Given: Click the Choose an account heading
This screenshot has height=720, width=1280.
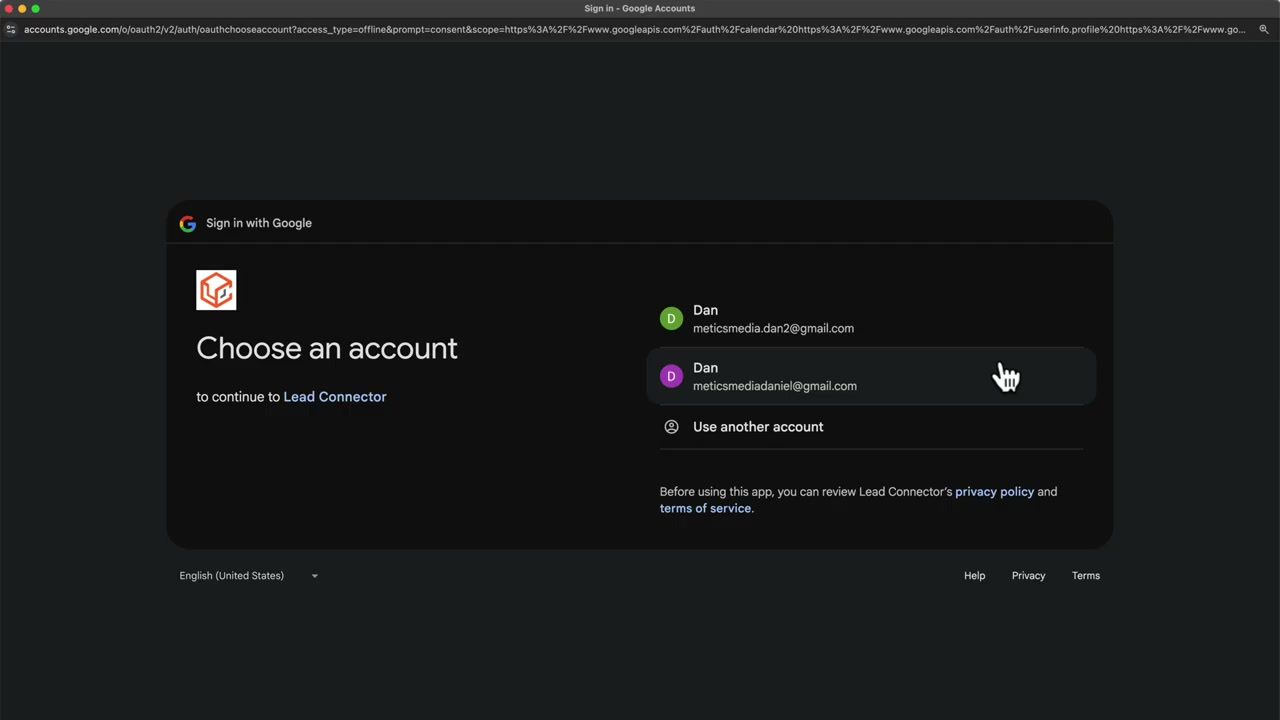Looking at the screenshot, I should (327, 348).
